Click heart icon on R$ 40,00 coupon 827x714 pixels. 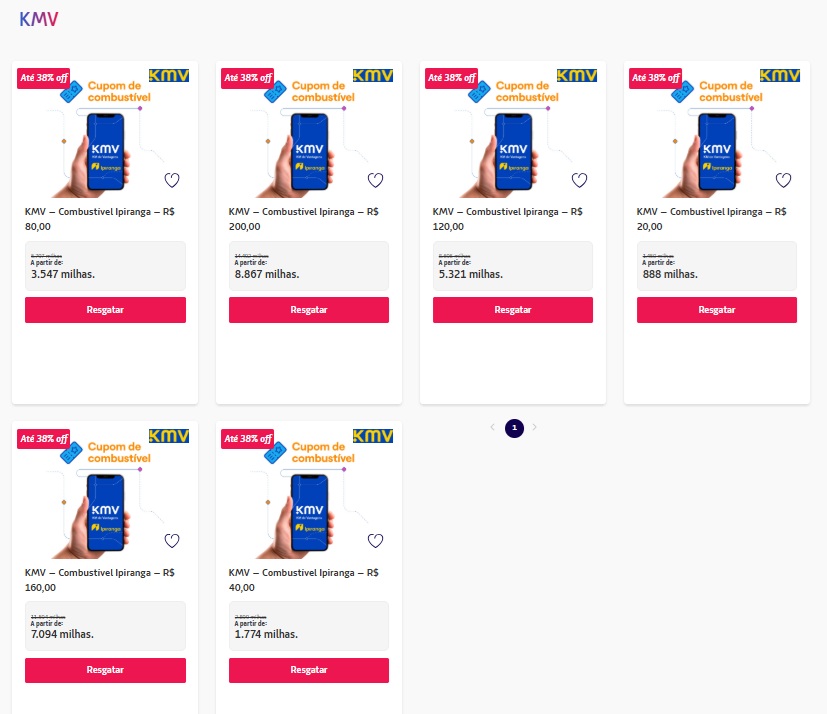[x=375, y=541]
